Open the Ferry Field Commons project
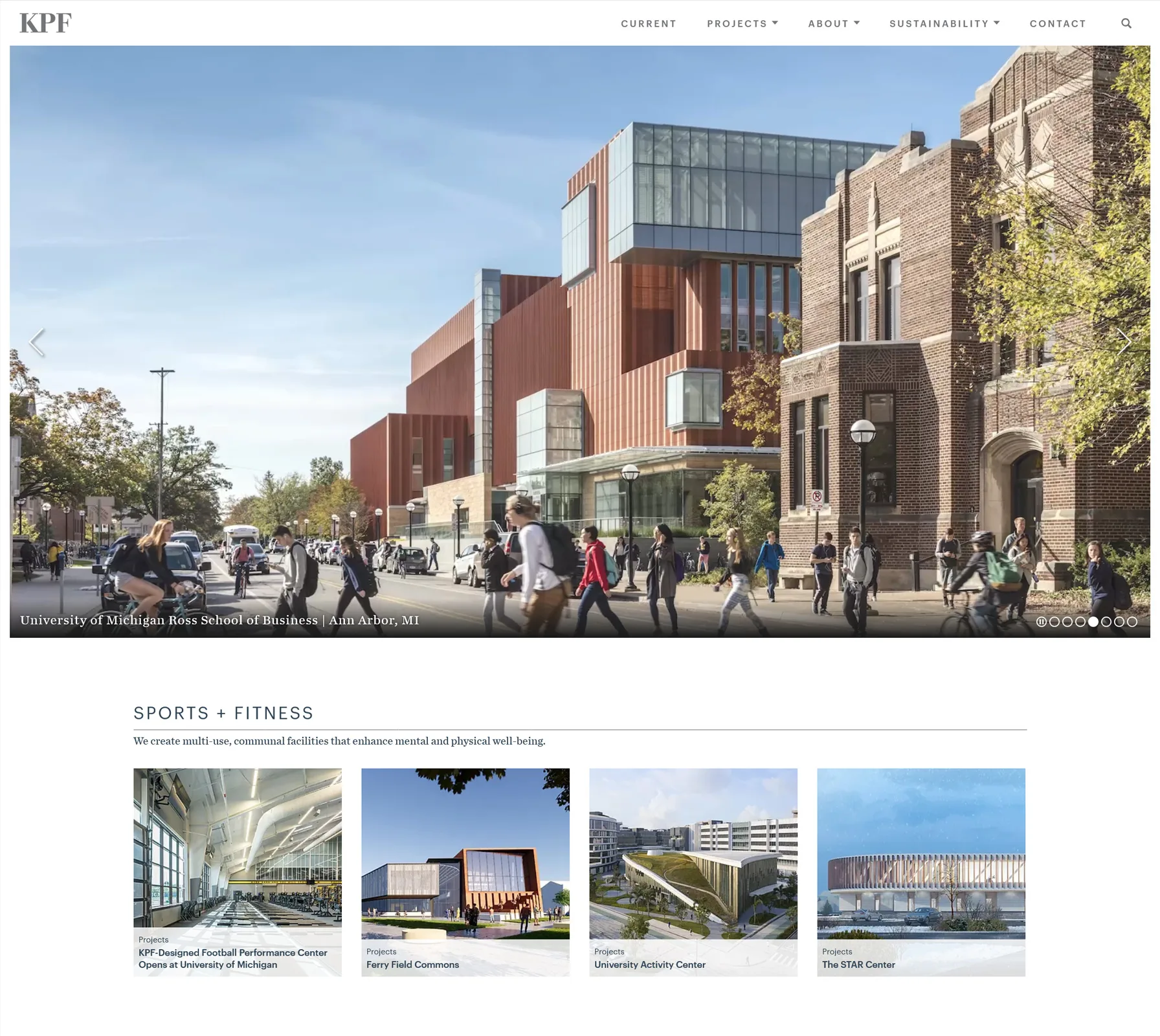 pyautogui.click(x=465, y=872)
